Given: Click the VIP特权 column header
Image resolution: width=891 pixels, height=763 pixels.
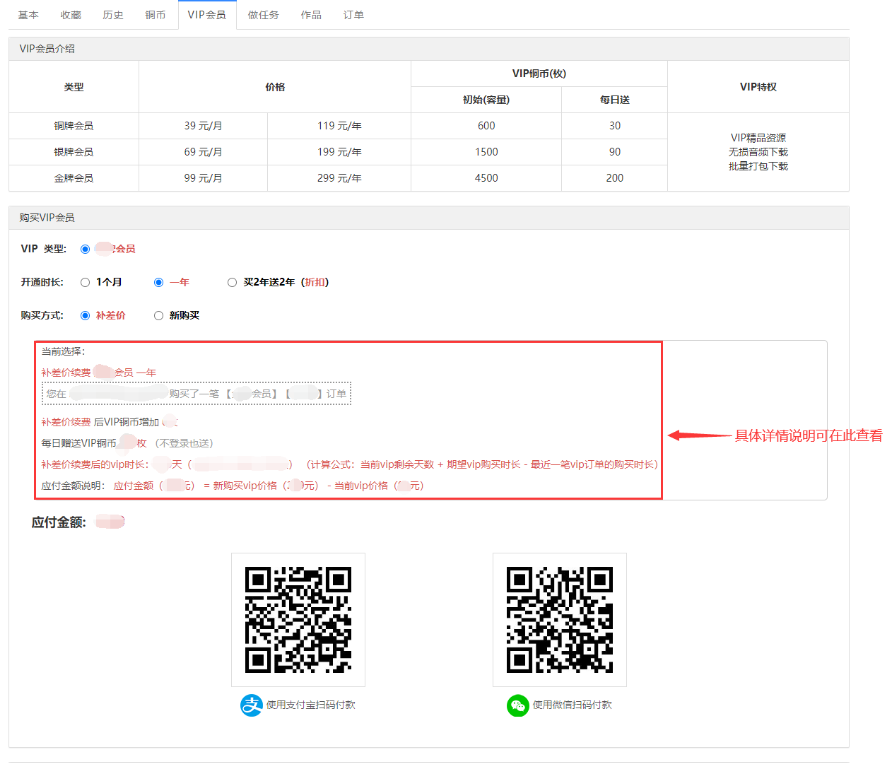Looking at the screenshot, I should [x=758, y=87].
